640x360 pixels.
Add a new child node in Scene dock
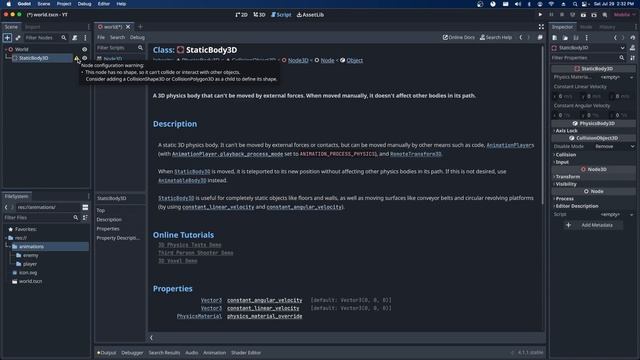click(x=7, y=38)
